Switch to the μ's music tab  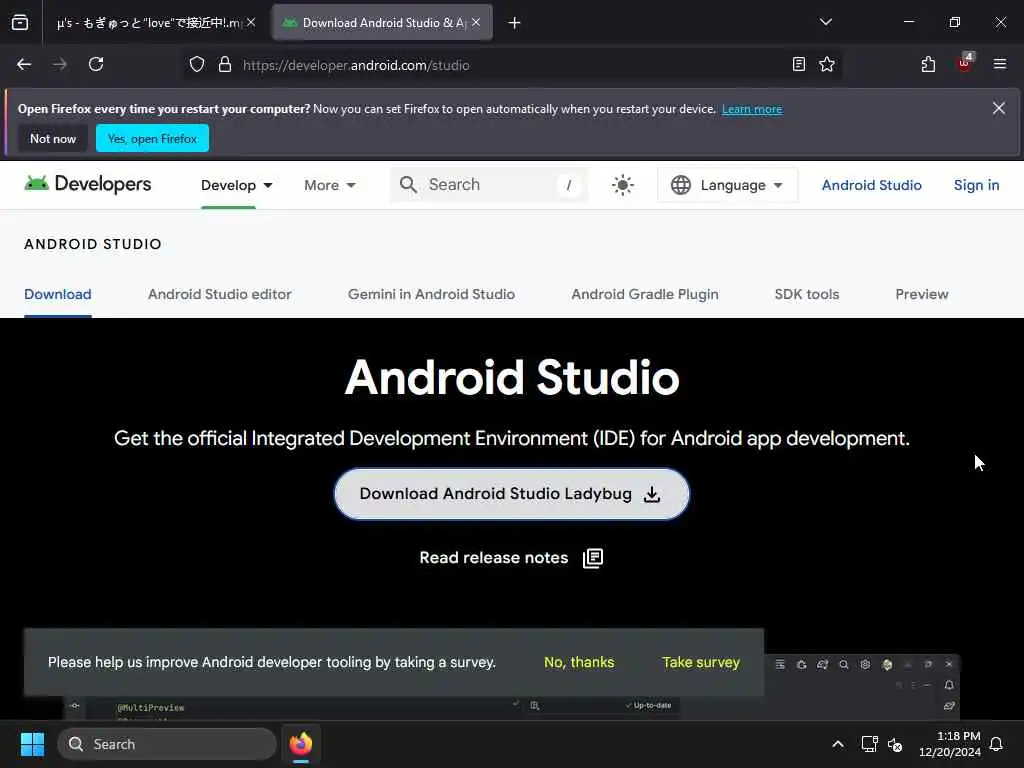(x=149, y=23)
